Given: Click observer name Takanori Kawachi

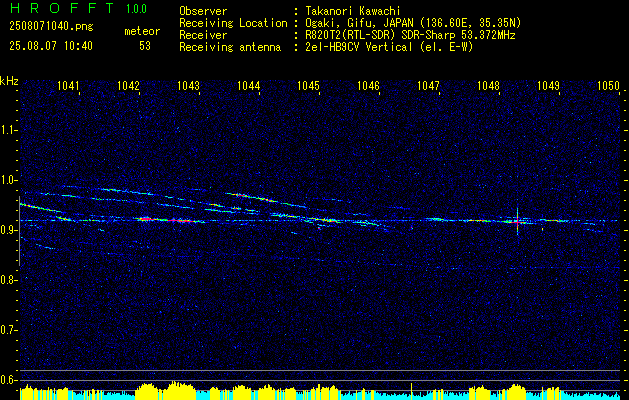Looking at the screenshot, I should point(353,12).
